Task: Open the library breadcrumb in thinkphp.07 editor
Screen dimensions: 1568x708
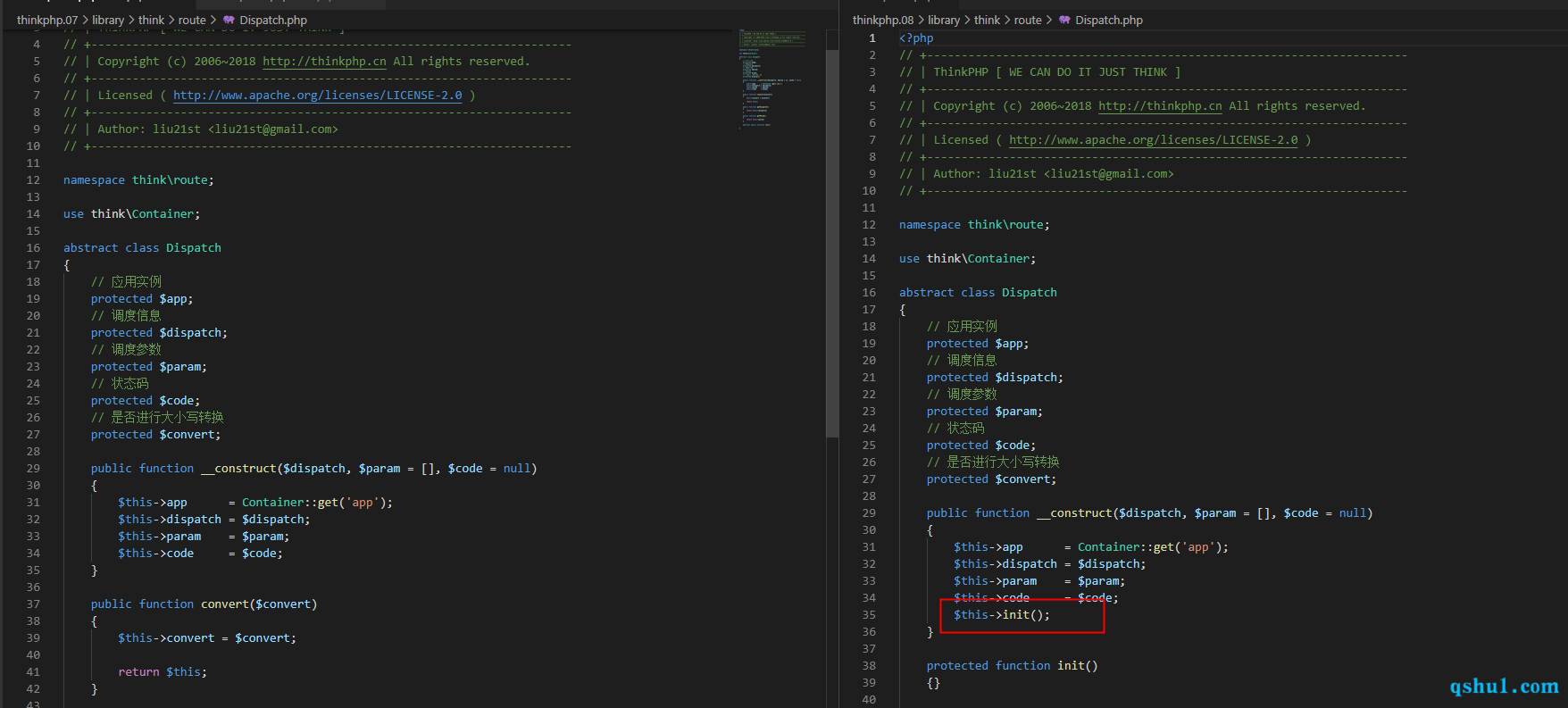Action: point(108,20)
